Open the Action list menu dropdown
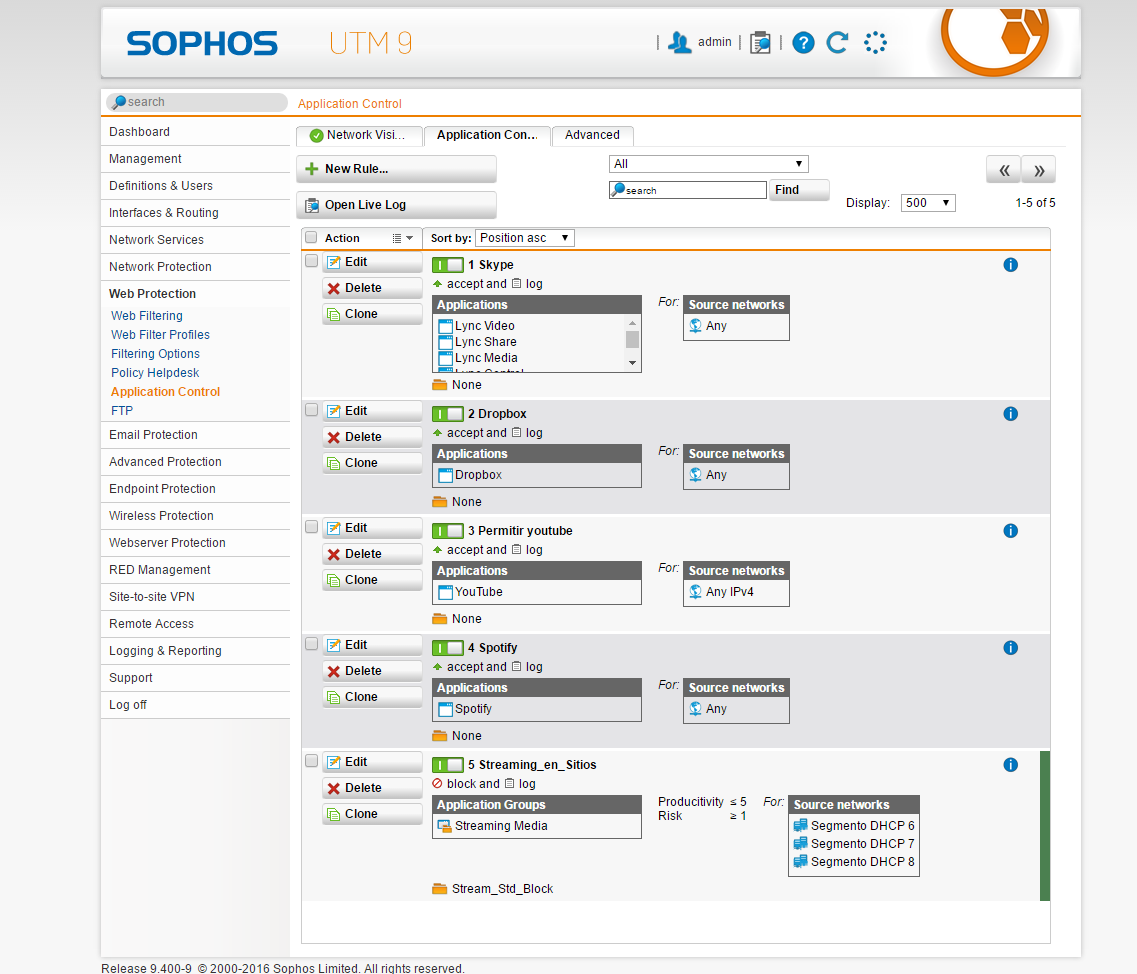Image resolution: width=1137 pixels, height=974 pixels. (x=402, y=238)
